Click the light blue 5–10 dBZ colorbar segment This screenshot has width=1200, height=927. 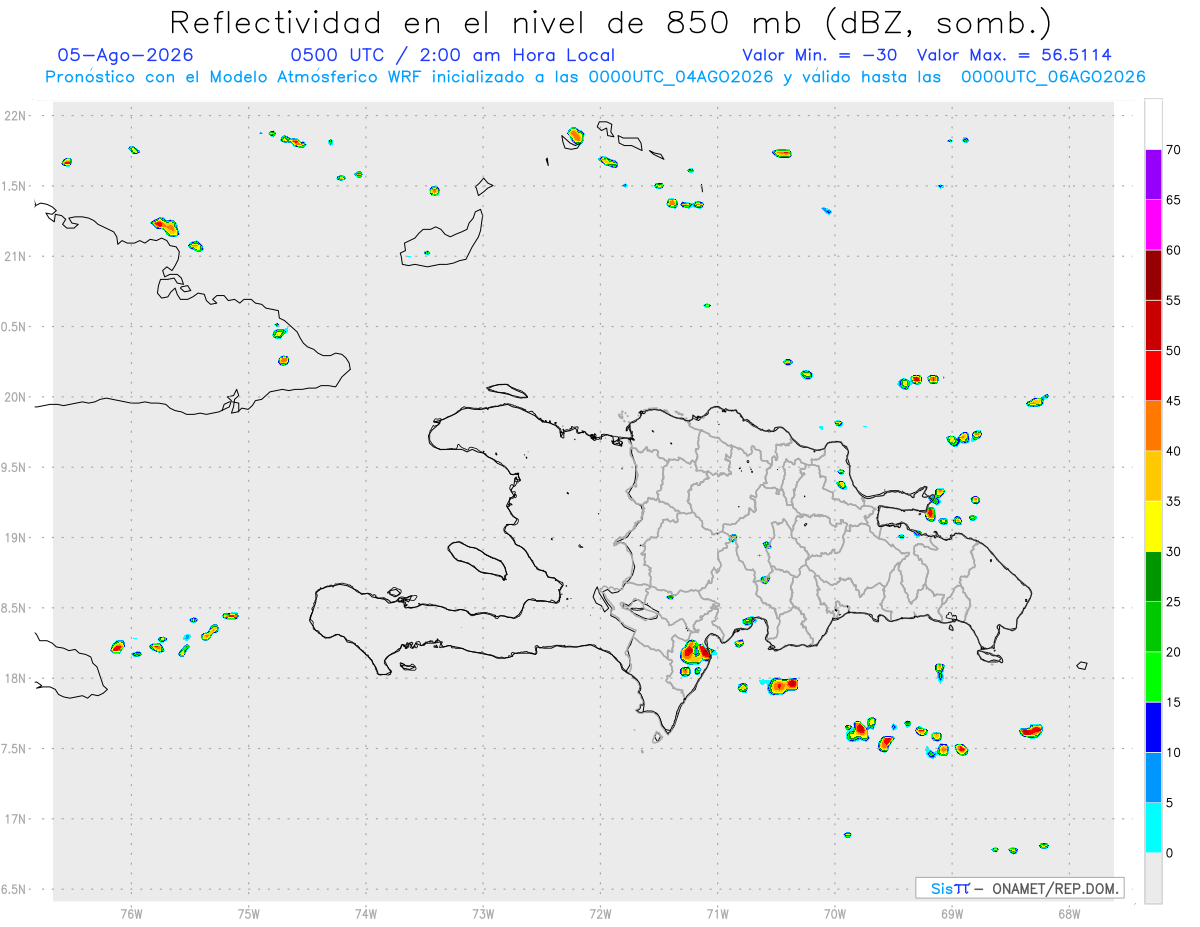coord(1153,778)
